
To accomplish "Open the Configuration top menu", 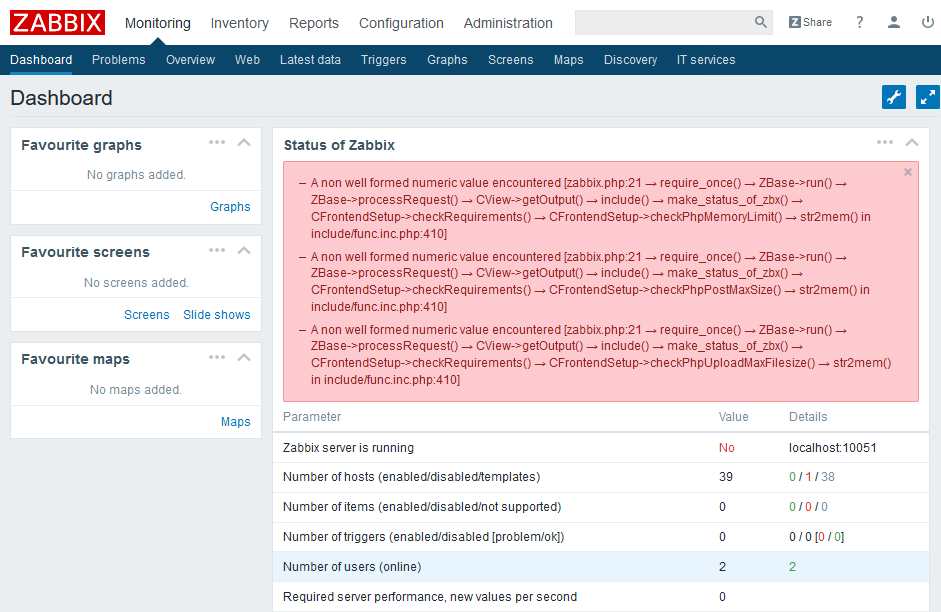I will click(401, 23).
